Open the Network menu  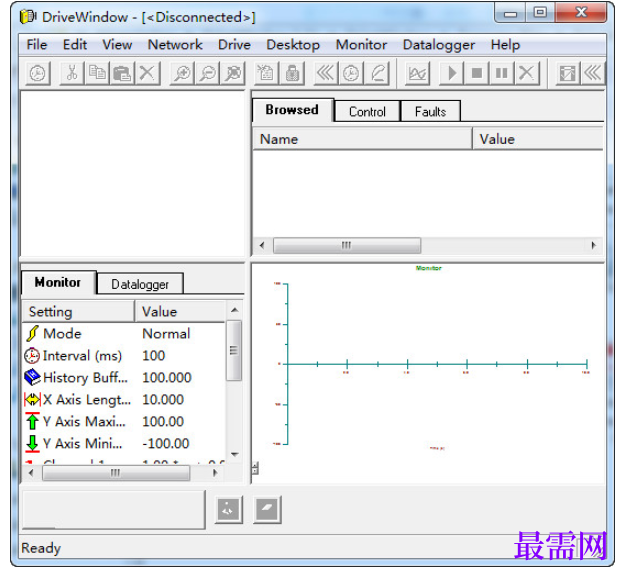point(175,45)
